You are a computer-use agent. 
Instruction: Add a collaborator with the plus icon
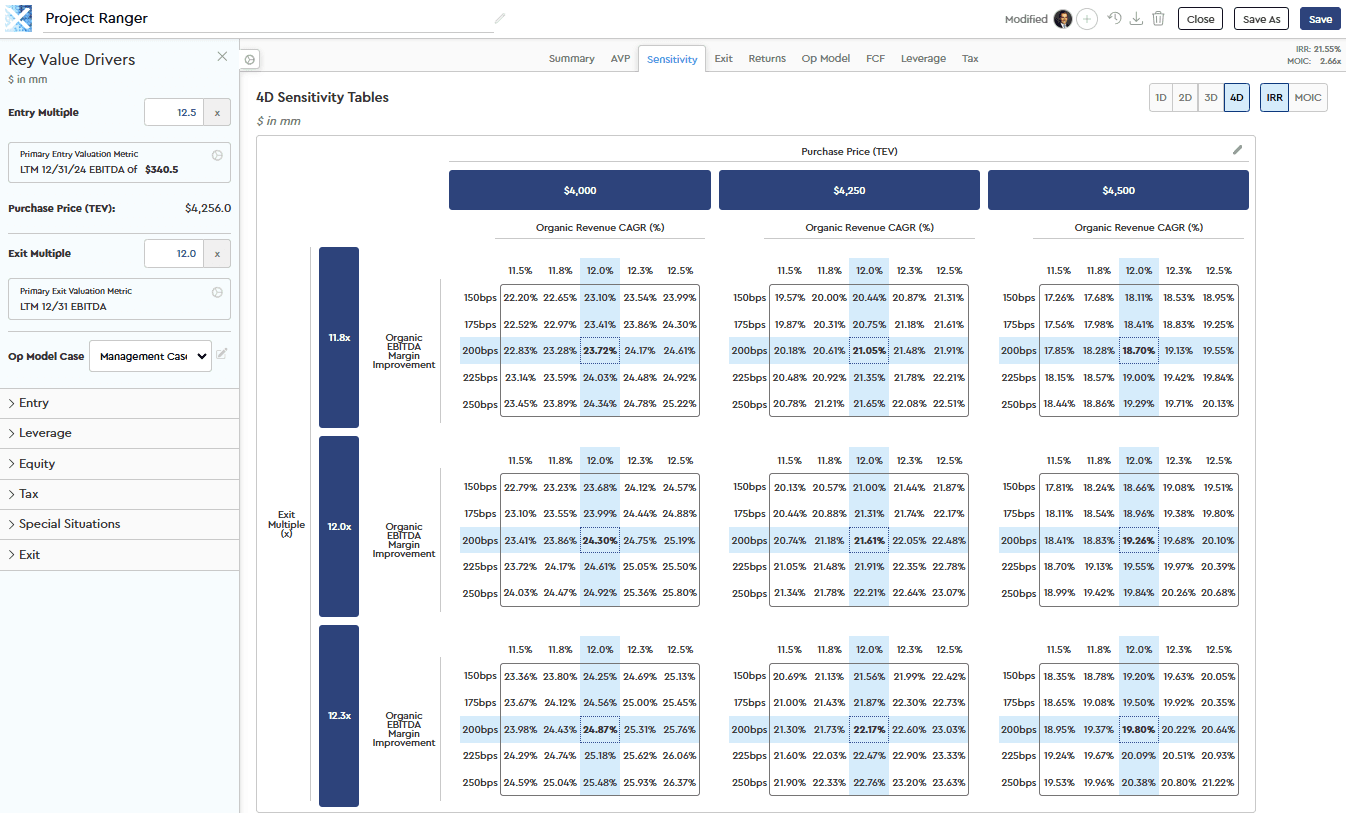point(1087,19)
